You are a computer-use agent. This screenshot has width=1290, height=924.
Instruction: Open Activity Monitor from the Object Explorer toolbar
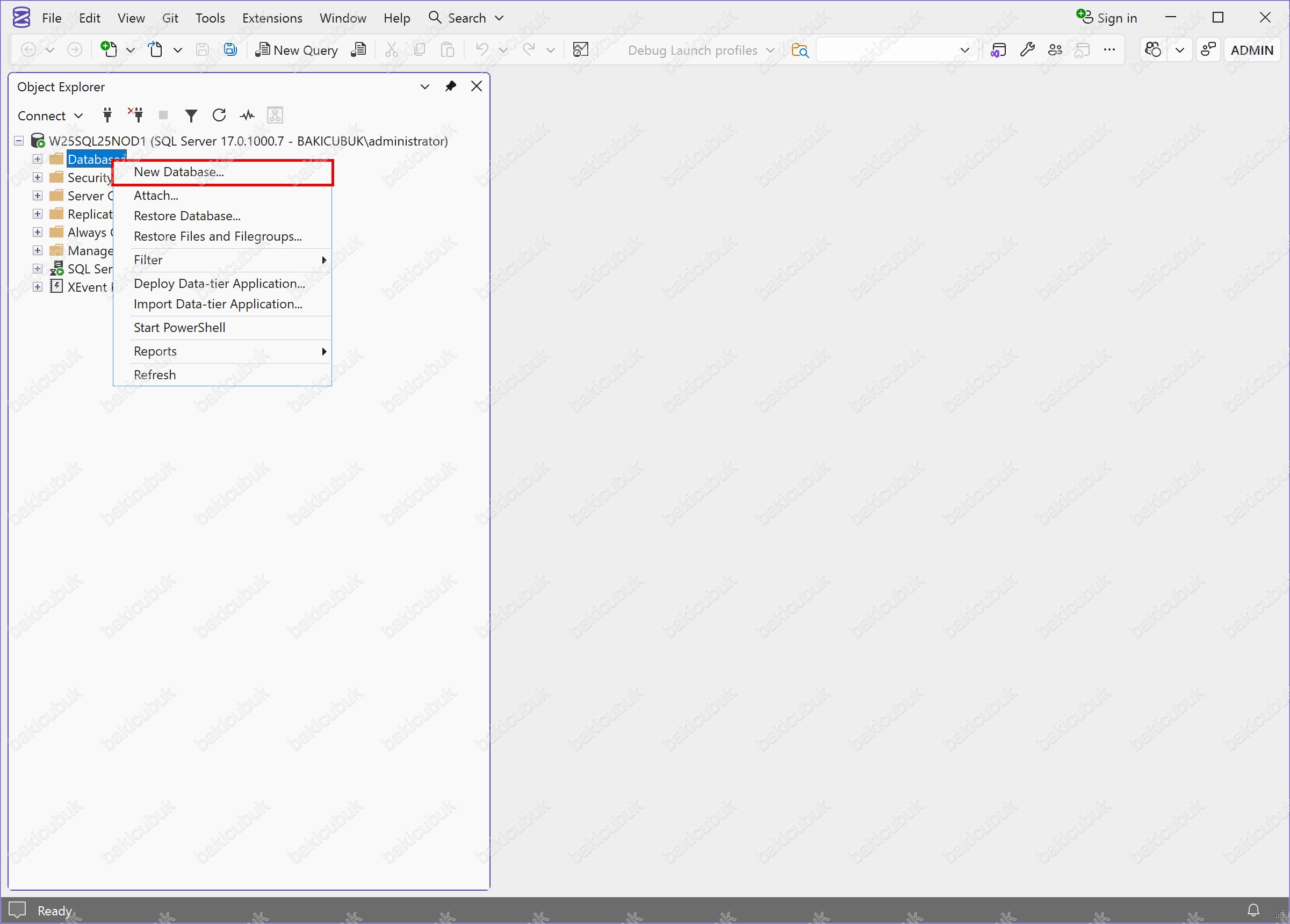(247, 116)
